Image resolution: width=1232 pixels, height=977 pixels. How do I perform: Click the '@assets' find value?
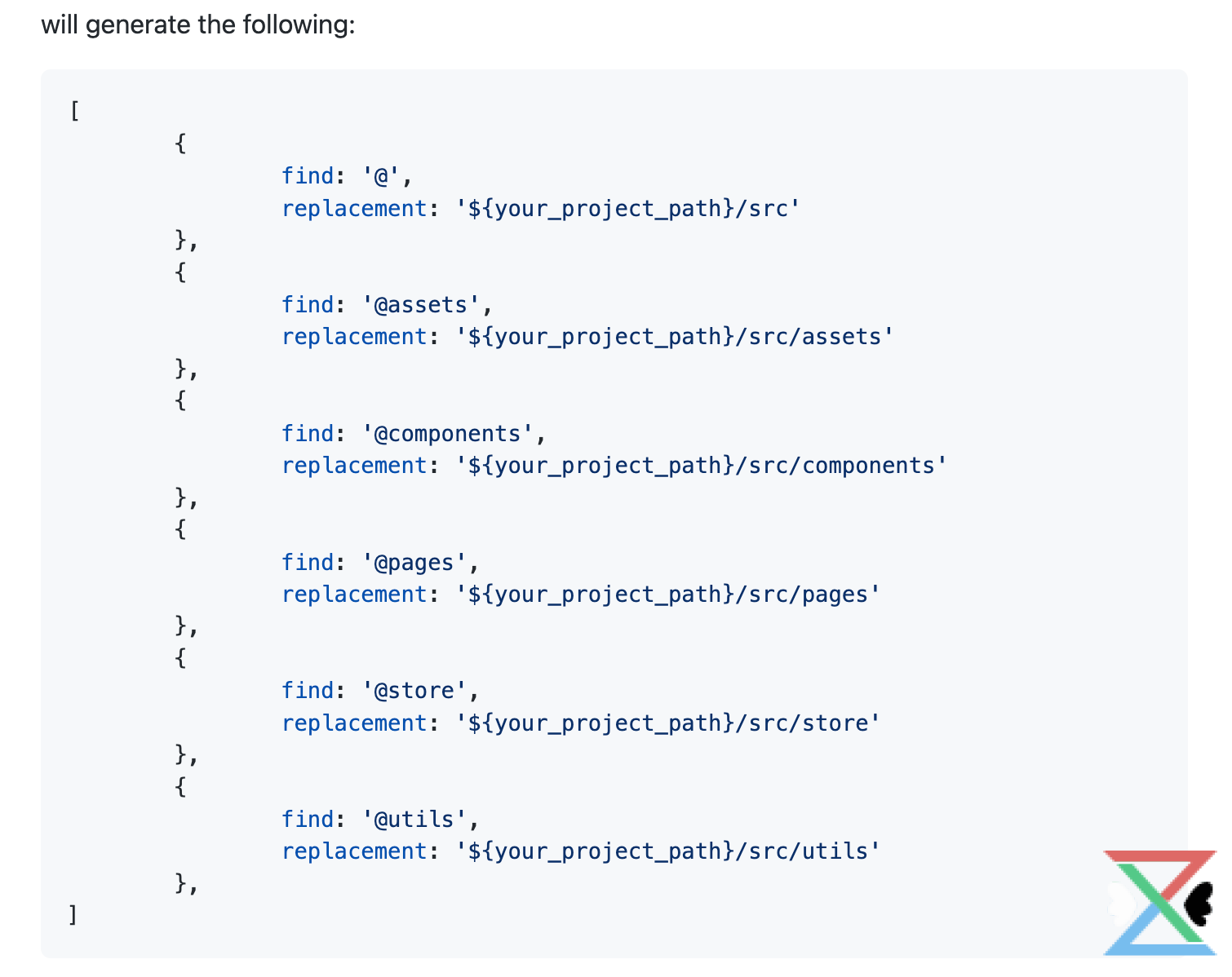click(421, 305)
